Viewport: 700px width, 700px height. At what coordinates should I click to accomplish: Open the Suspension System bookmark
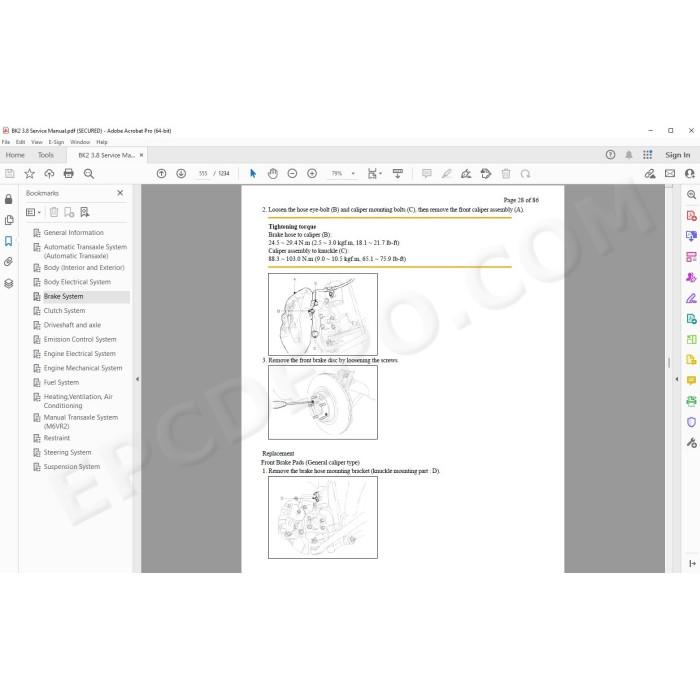(x=72, y=467)
